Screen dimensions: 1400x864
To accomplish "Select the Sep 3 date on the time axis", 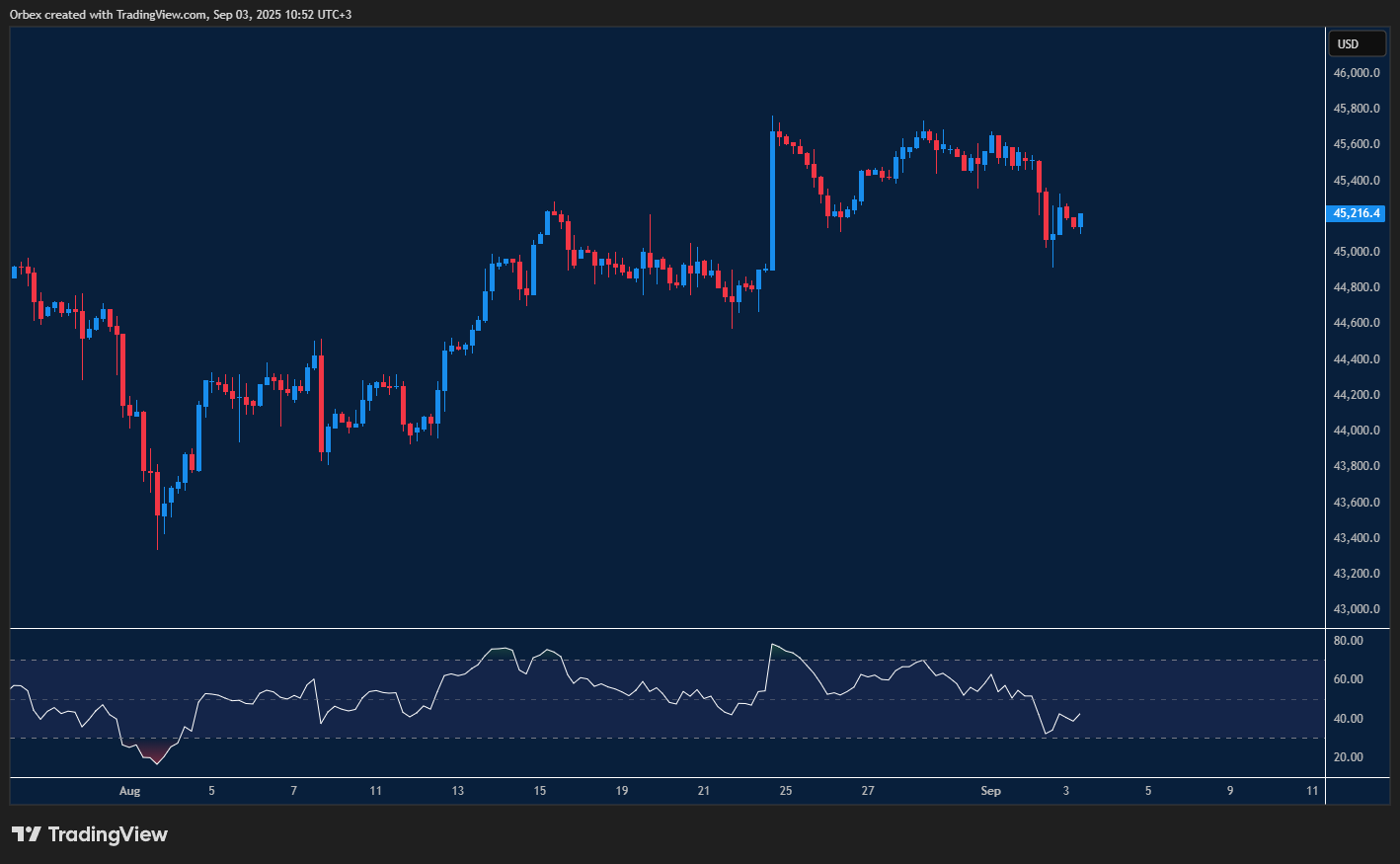I will (1066, 791).
